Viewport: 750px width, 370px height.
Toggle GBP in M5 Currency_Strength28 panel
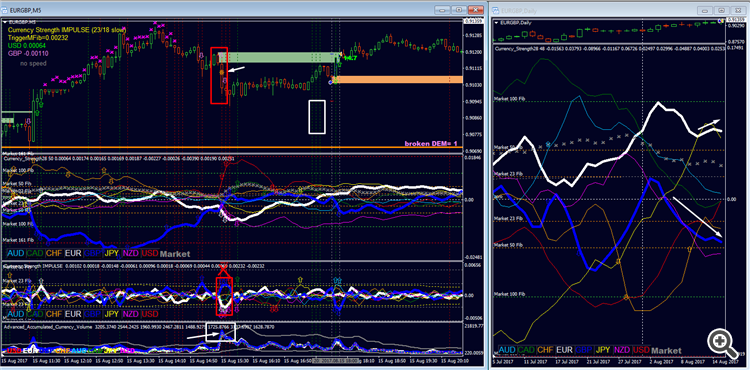93,254
